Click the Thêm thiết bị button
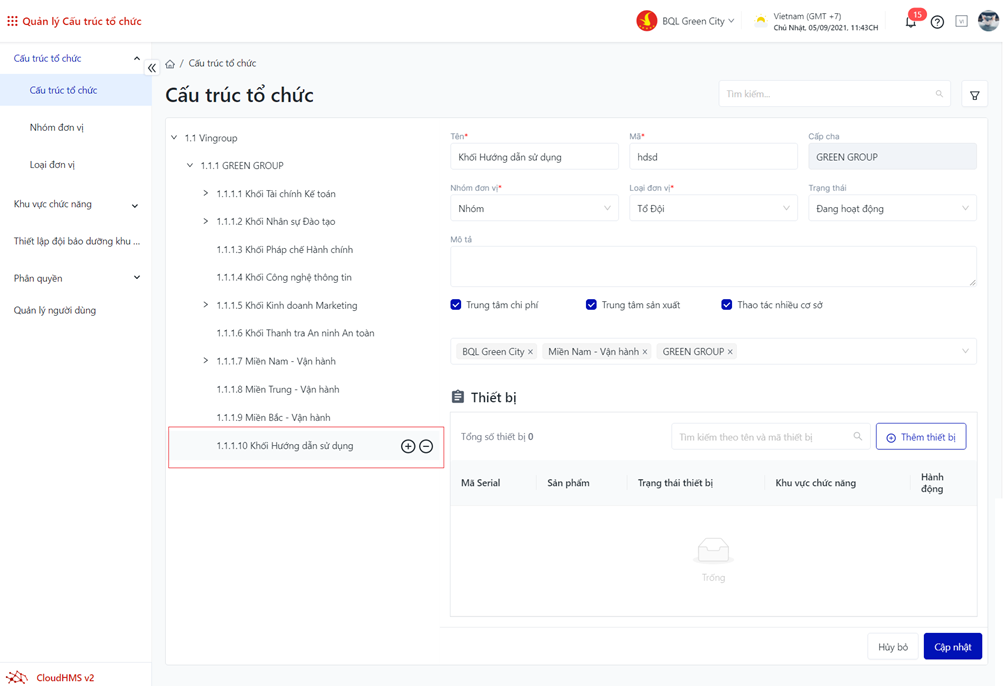Screen dimensions: 1003x686 pos(920,437)
